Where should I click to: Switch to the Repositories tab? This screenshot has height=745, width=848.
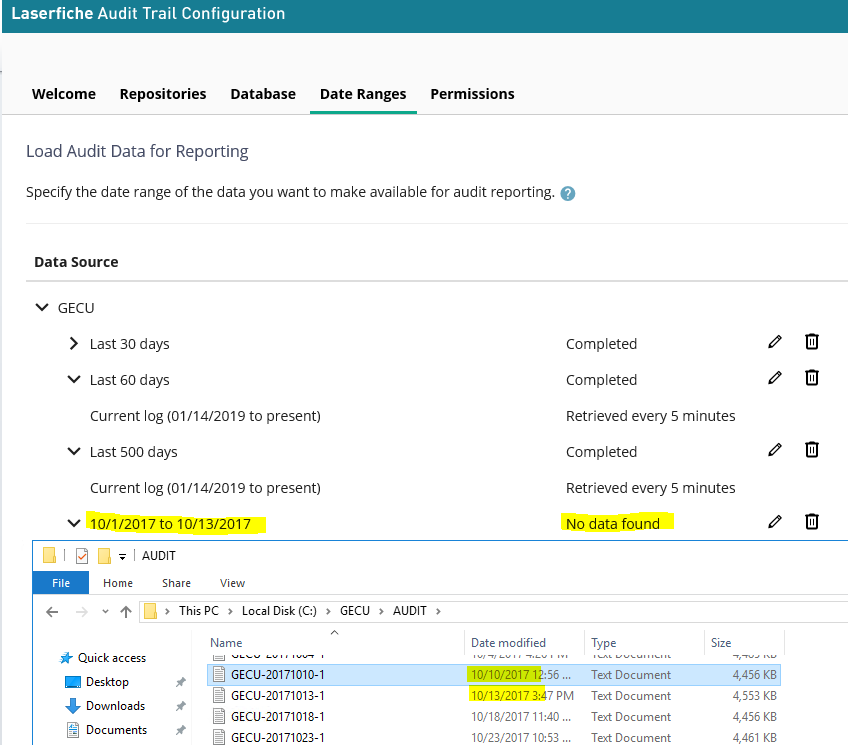click(163, 94)
